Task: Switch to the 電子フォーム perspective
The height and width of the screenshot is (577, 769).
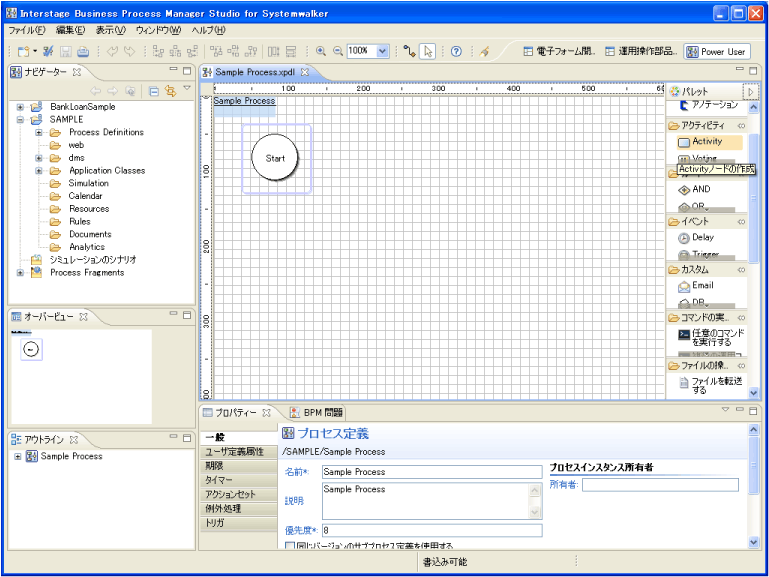Action: (559, 51)
